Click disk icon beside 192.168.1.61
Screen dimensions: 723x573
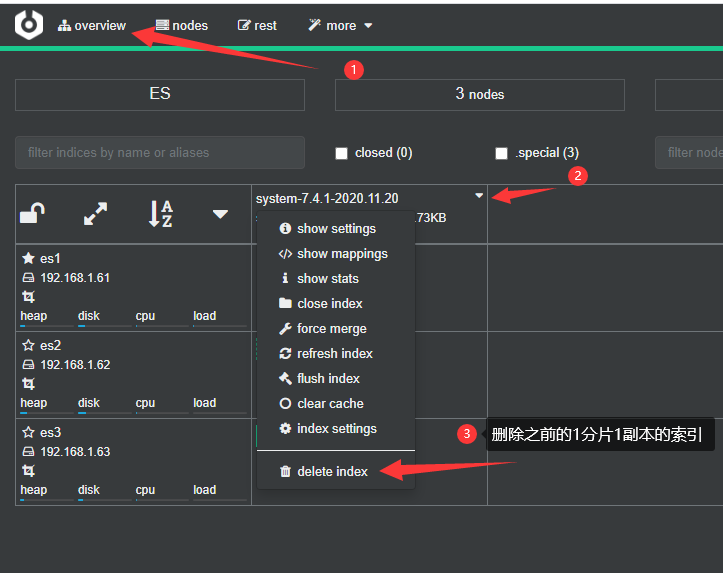[28, 278]
